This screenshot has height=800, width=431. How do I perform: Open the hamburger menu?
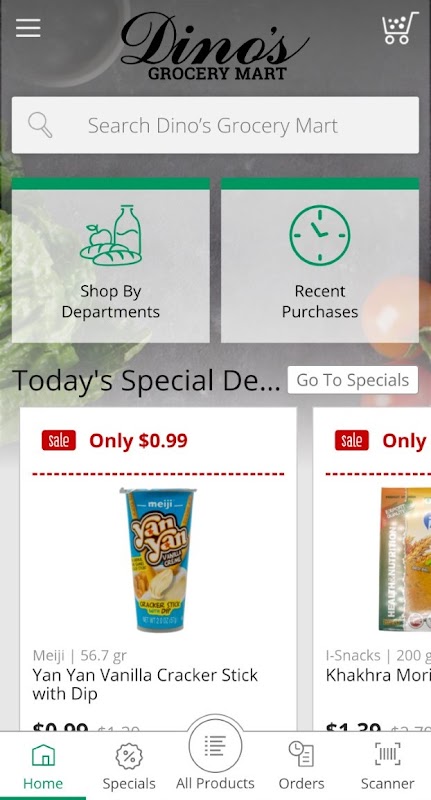coord(28,28)
